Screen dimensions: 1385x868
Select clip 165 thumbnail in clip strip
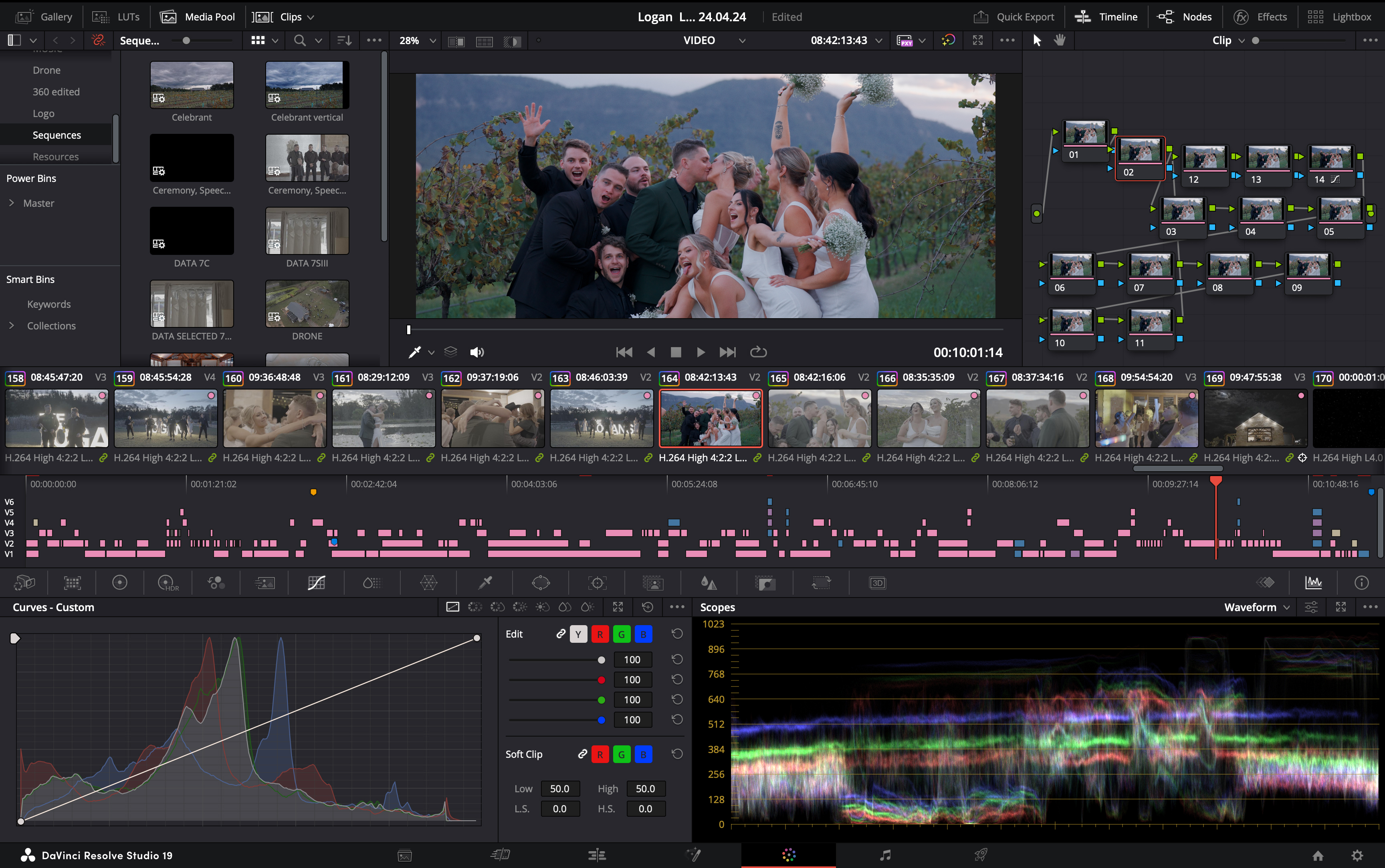click(819, 418)
